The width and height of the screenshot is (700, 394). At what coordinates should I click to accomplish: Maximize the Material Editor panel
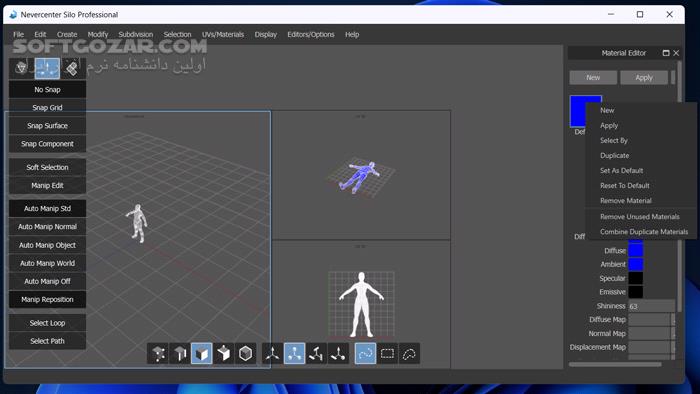point(666,53)
